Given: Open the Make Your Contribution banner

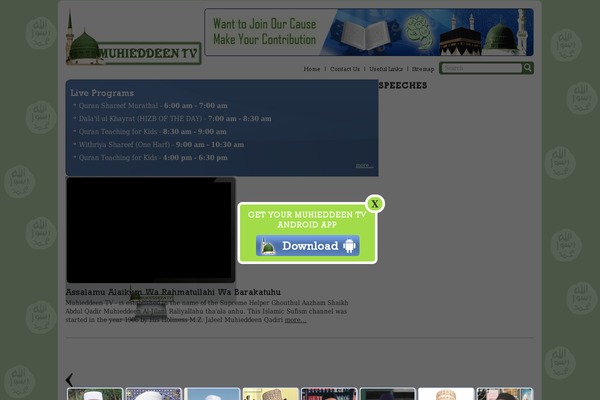Looking at the screenshot, I should point(369,32).
